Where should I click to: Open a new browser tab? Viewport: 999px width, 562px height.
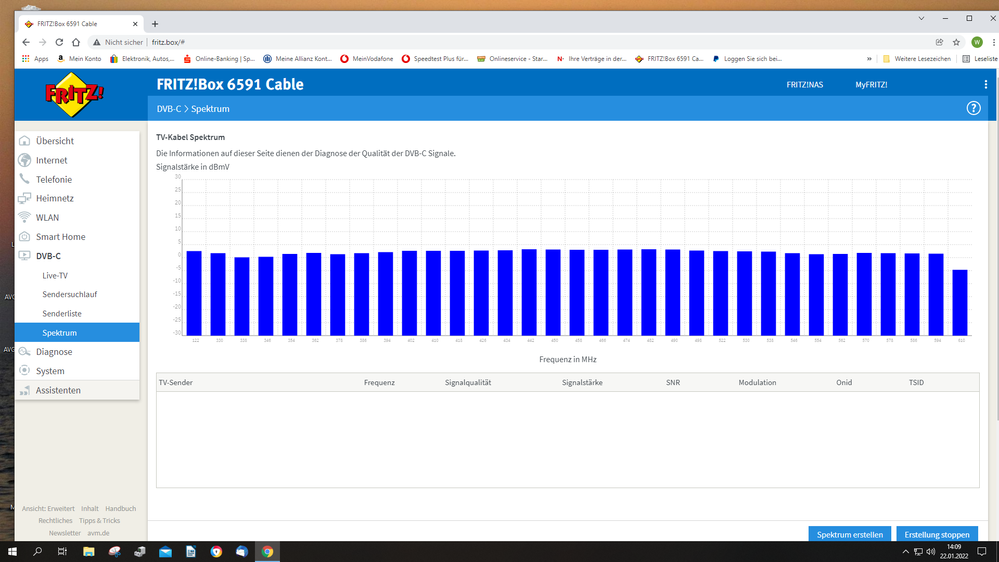tap(155, 24)
